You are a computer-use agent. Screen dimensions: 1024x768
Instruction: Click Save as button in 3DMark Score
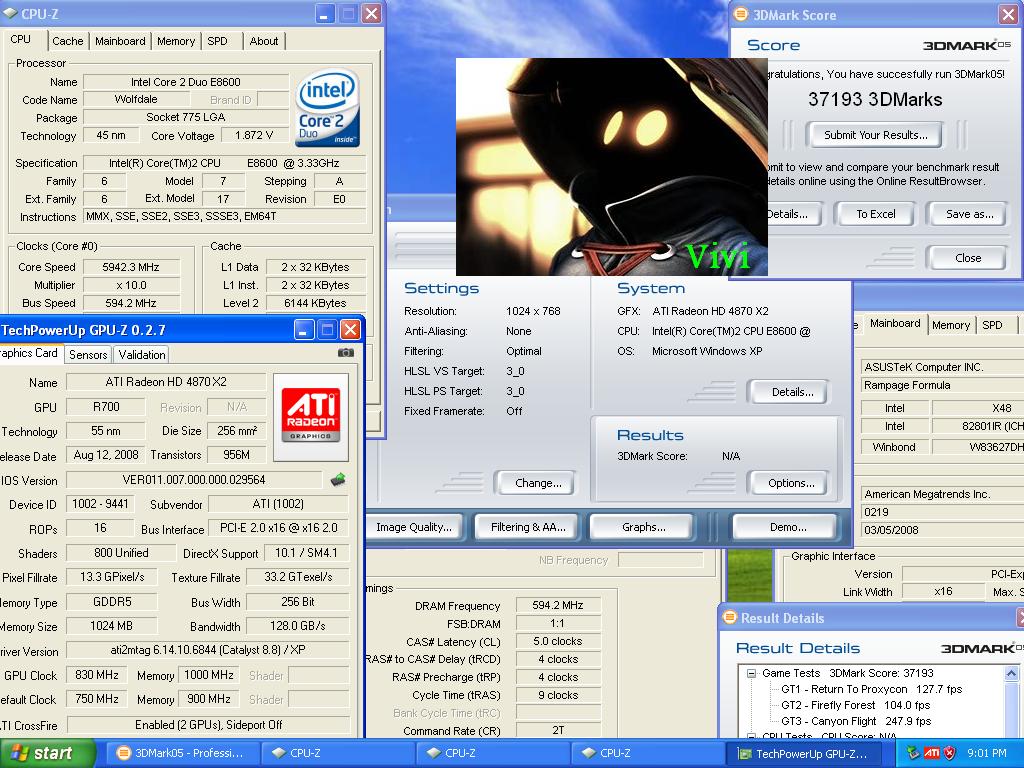point(970,214)
